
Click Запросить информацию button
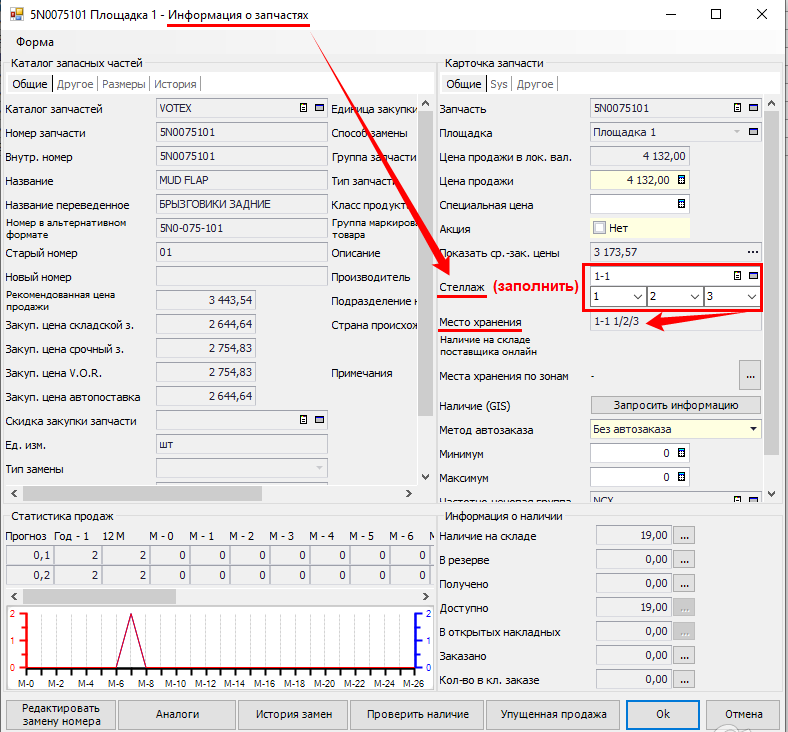click(x=675, y=405)
